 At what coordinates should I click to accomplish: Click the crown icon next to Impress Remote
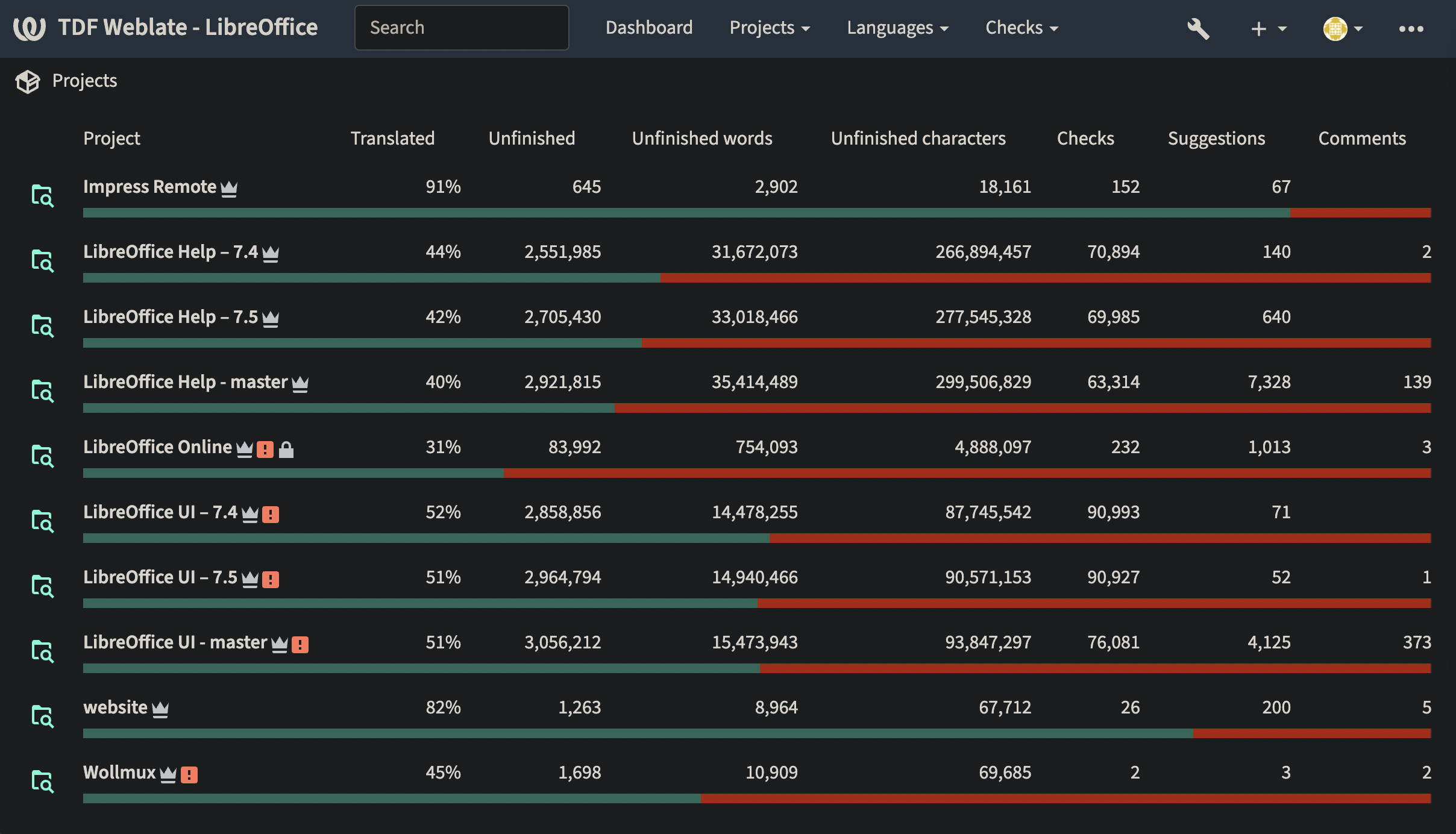tap(229, 189)
